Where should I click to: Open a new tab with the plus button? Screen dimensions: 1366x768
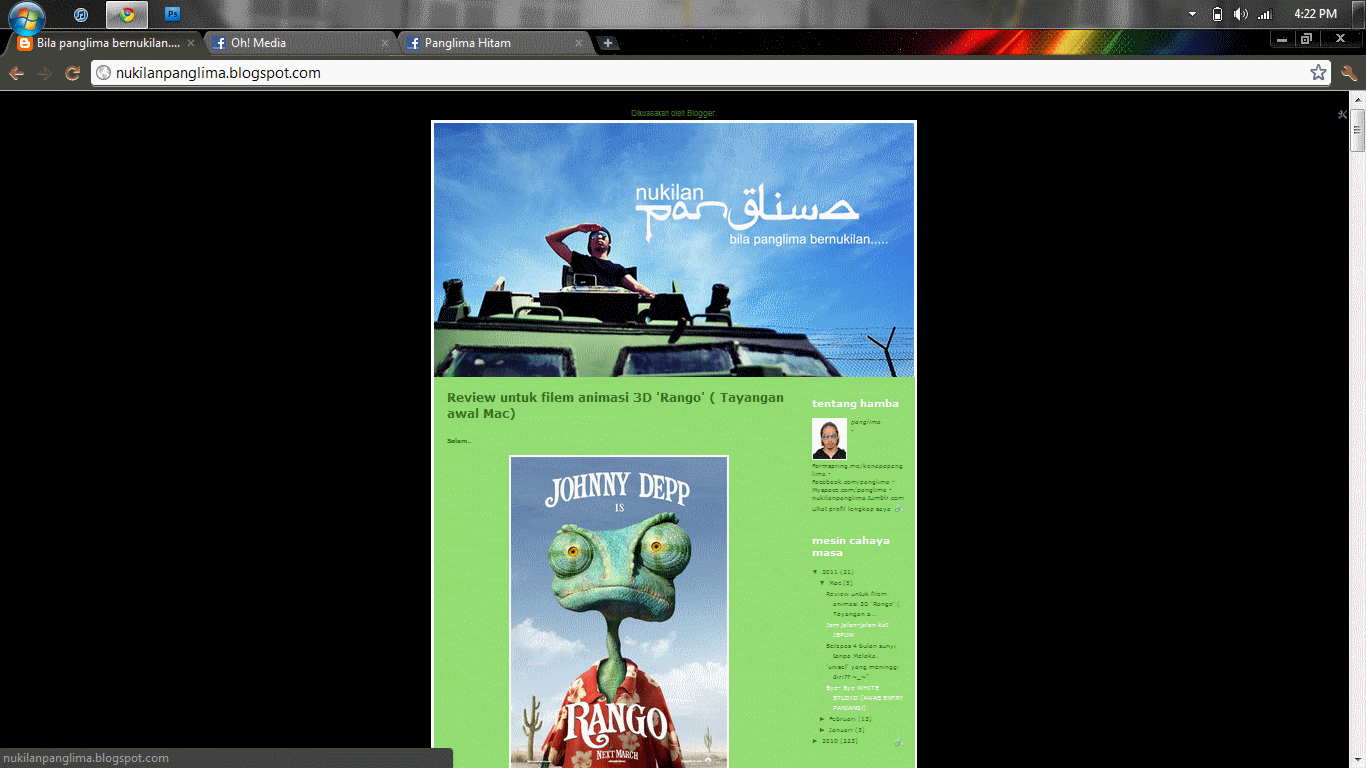tap(607, 43)
